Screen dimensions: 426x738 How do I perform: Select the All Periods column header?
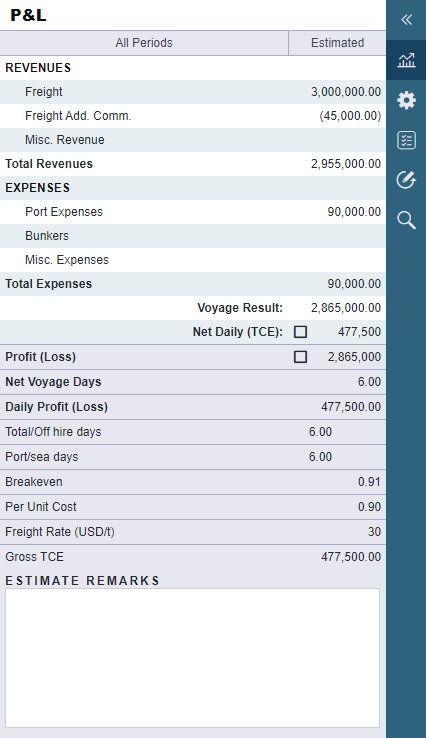coord(144,43)
